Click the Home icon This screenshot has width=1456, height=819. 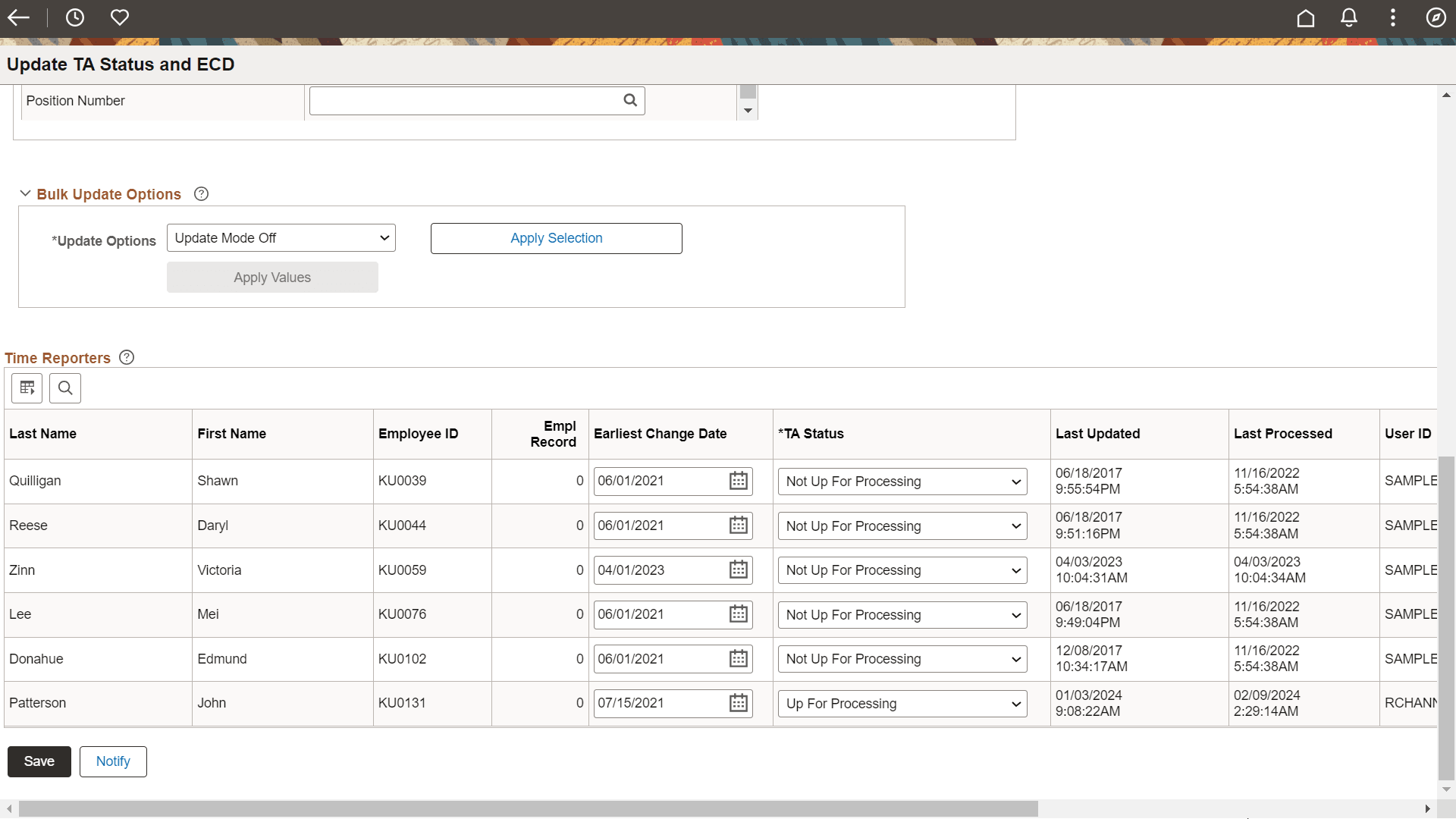pos(1305,17)
